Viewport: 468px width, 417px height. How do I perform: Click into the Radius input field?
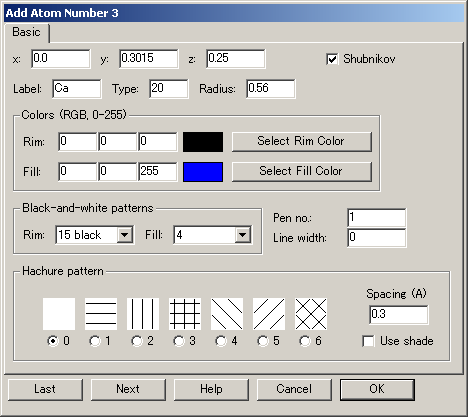(x=270, y=89)
